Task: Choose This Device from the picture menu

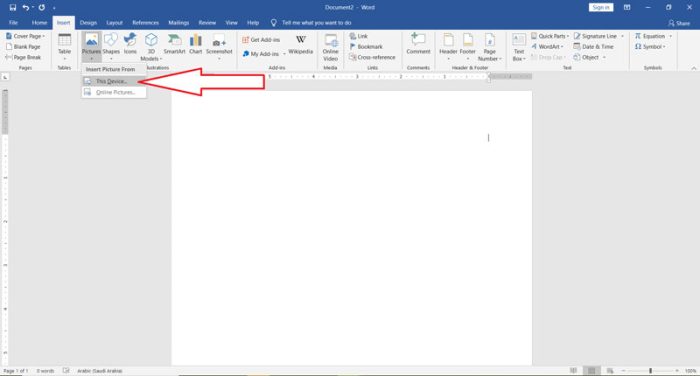Action: (x=114, y=81)
